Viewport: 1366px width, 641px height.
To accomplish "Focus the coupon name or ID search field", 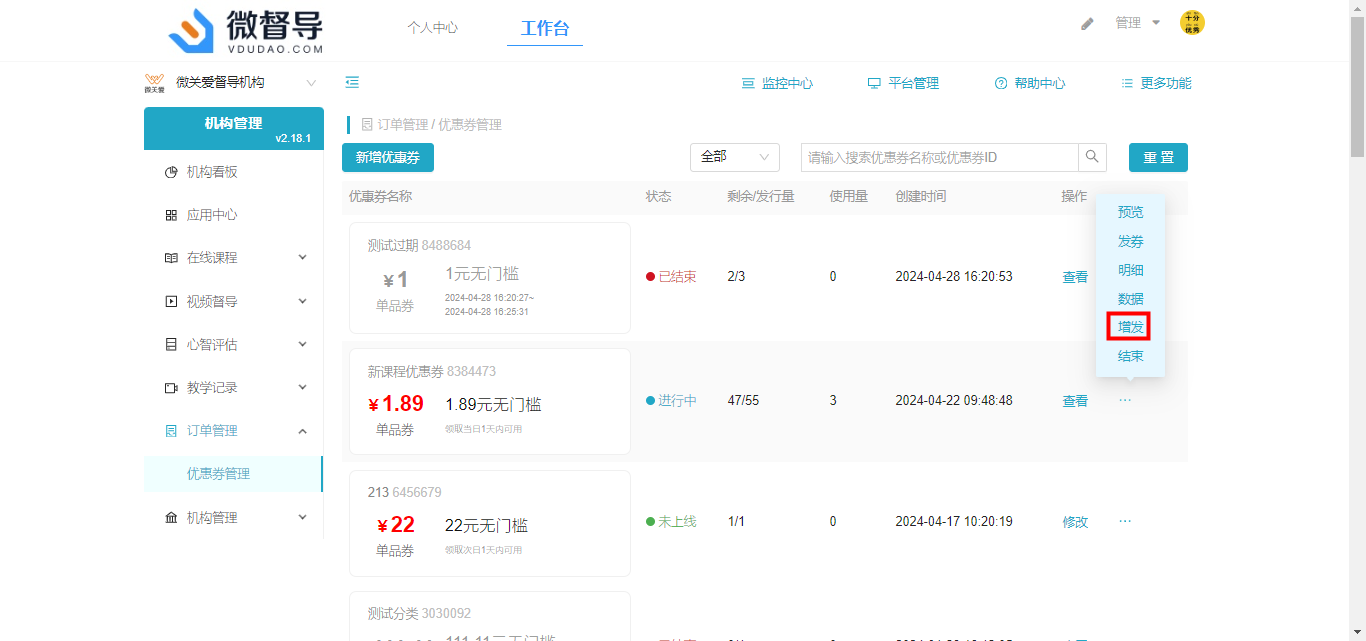I will [940, 157].
